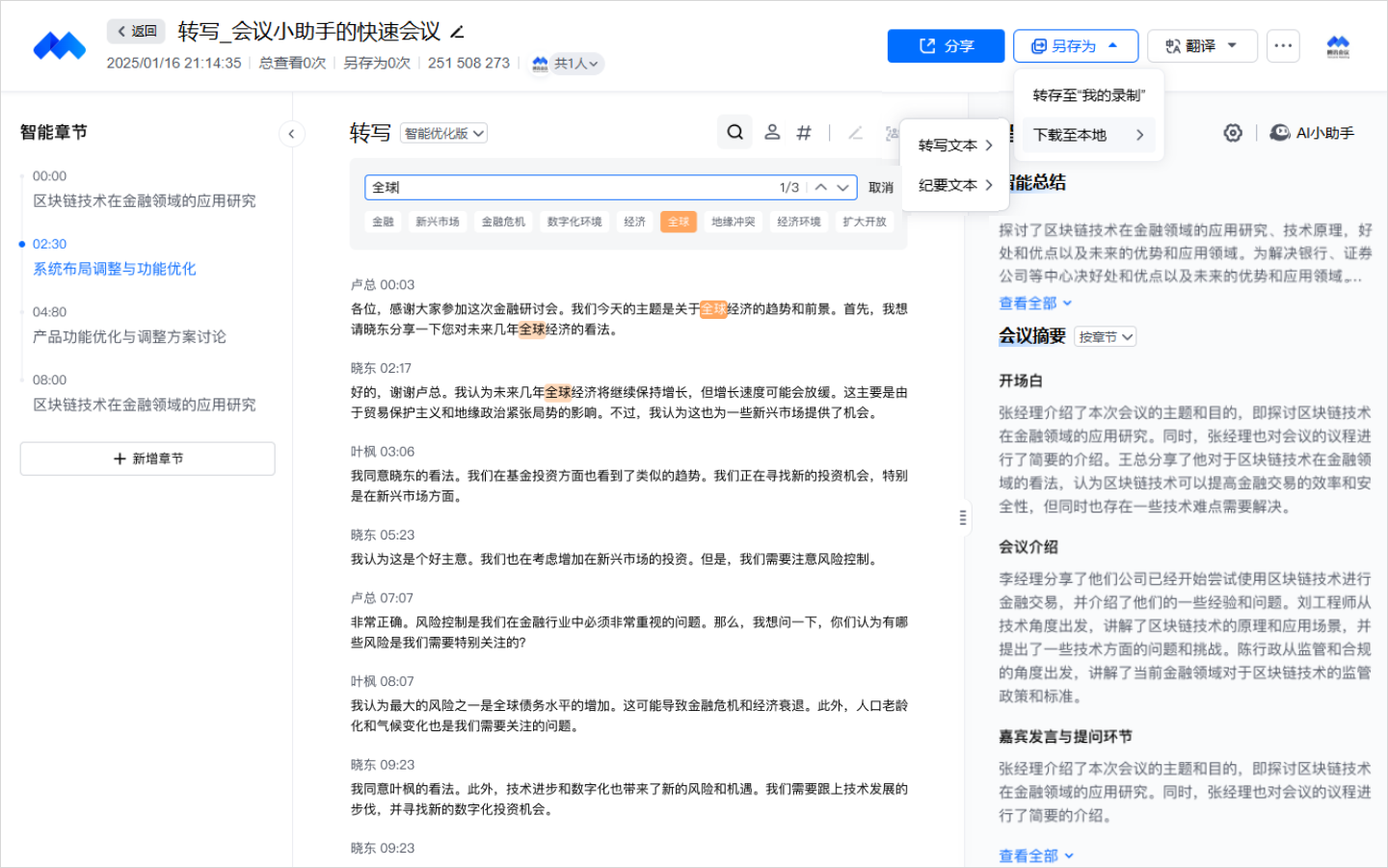Select the 新兴市场 keyword tag
Viewport: 1388px width, 868px height.
[x=438, y=222]
